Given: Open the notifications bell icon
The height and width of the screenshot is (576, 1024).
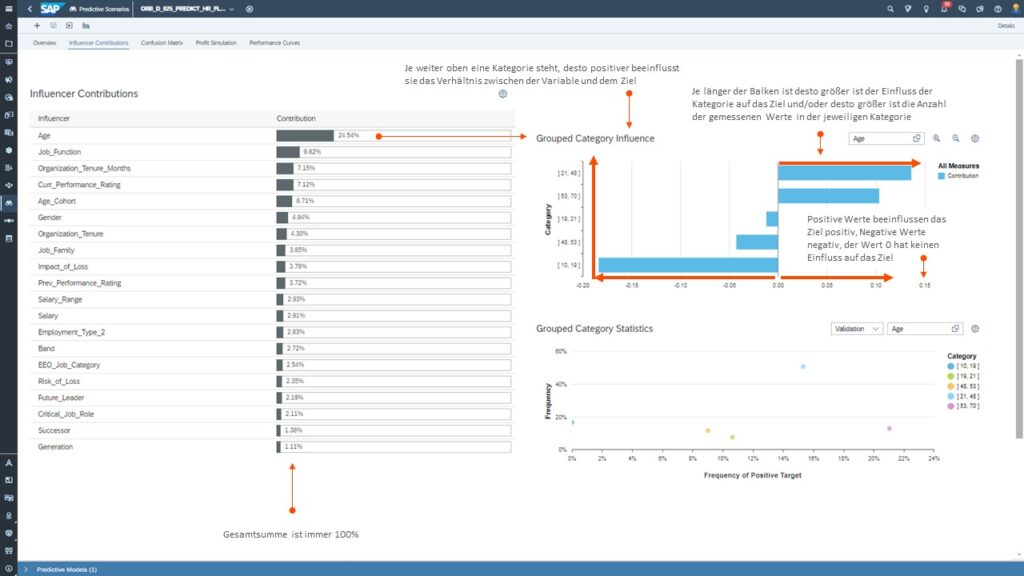Looking at the screenshot, I should (x=944, y=9).
